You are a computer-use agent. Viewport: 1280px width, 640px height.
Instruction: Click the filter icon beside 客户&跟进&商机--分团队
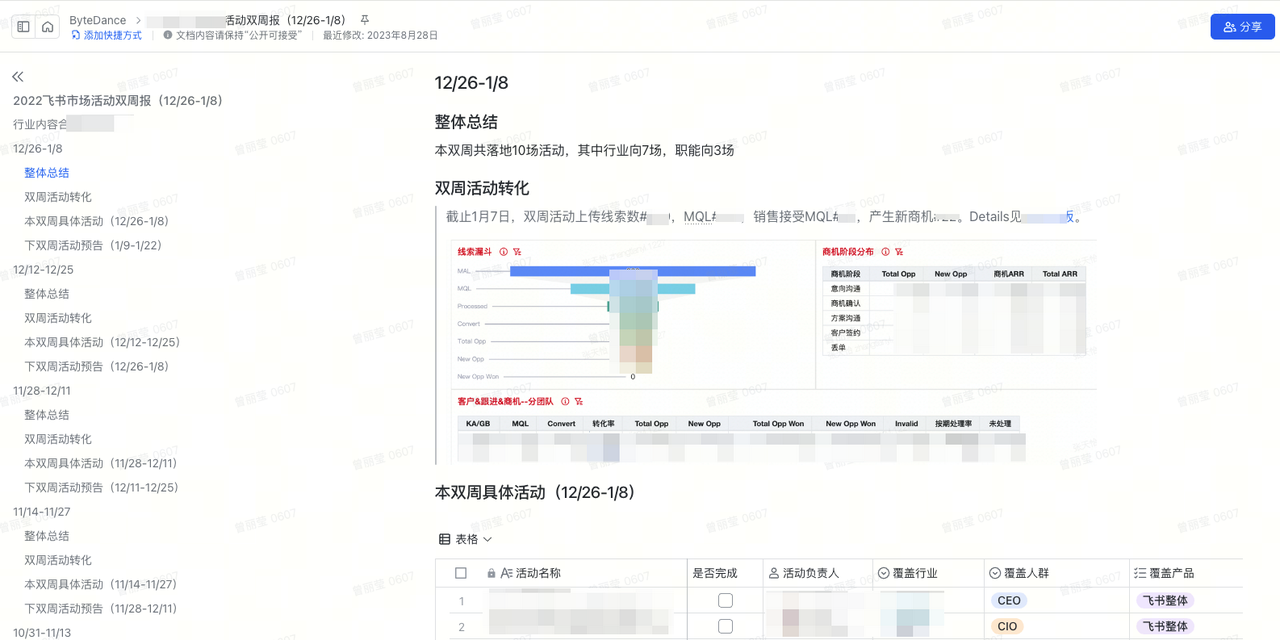(x=579, y=402)
